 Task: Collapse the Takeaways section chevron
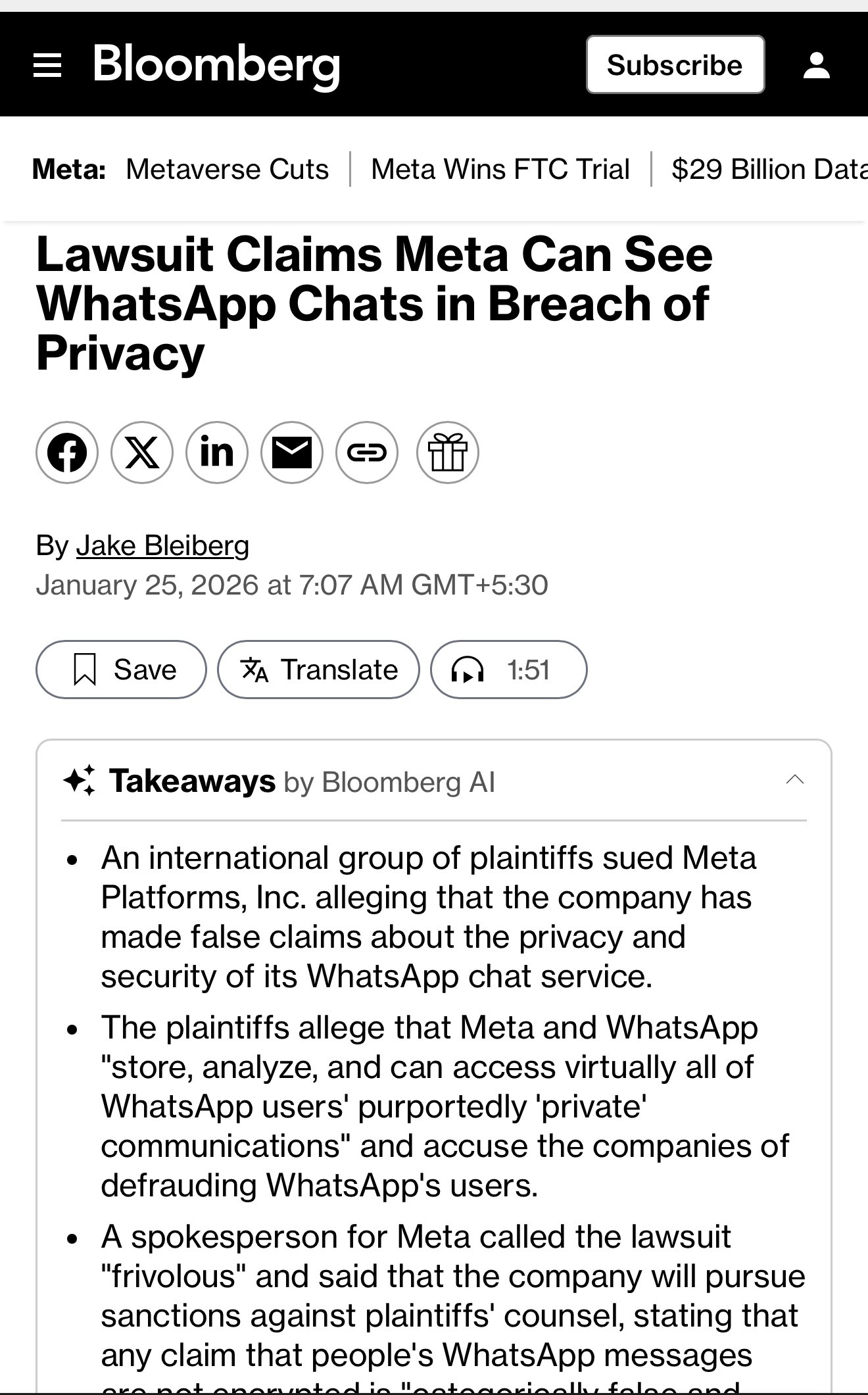[795, 780]
